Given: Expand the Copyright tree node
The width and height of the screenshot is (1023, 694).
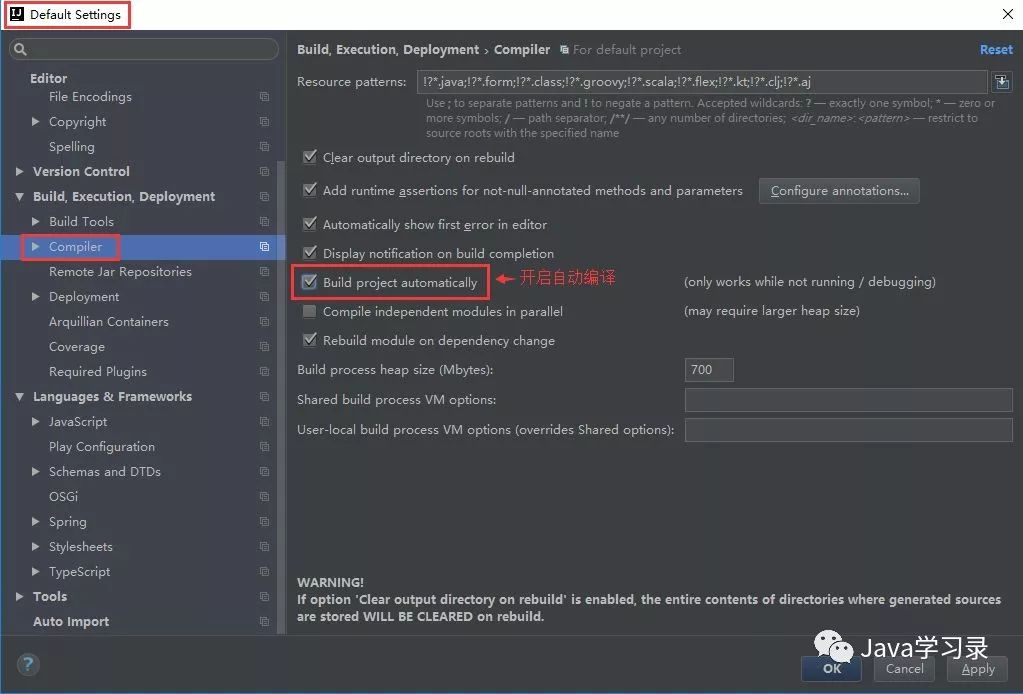Looking at the screenshot, I should (x=35, y=121).
